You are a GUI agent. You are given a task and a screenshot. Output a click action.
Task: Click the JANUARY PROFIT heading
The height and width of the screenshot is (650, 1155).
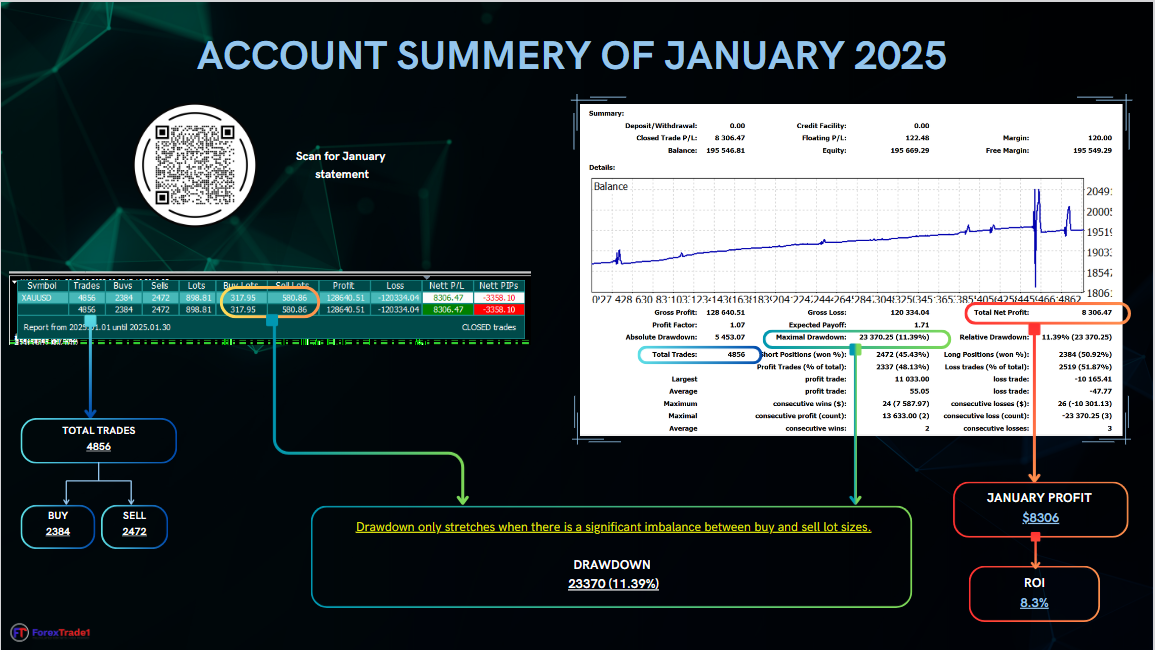click(x=1039, y=497)
